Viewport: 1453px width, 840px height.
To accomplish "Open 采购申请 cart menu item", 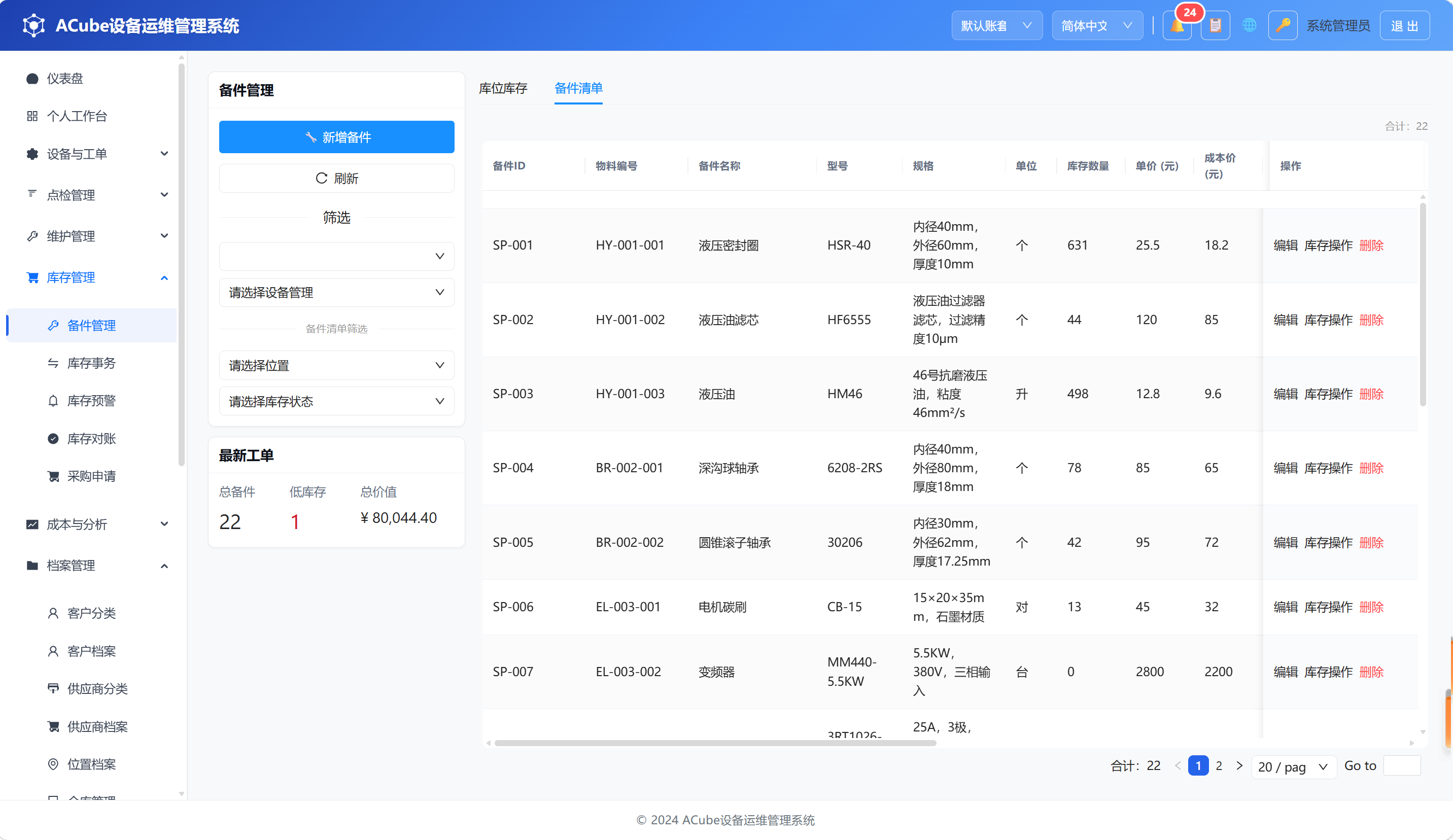I will click(x=92, y=476).
